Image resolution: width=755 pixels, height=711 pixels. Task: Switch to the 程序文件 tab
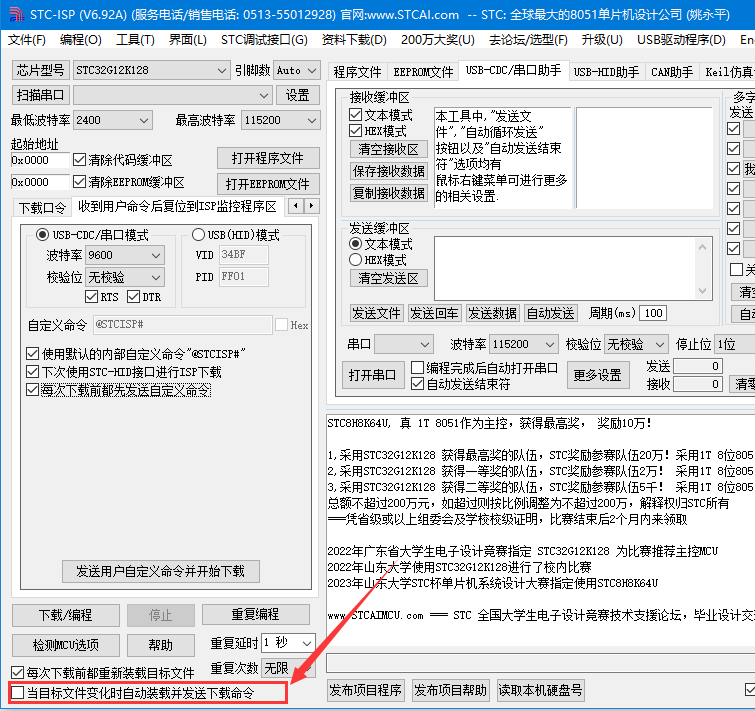click(357, 72)
